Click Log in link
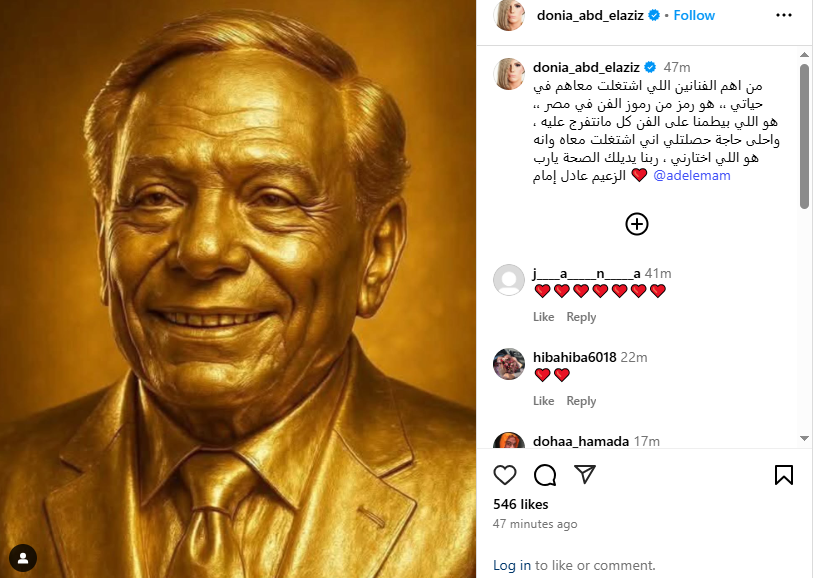Image resolution: width=825 pixels, height=578 pixels. (x=512, y=565)
